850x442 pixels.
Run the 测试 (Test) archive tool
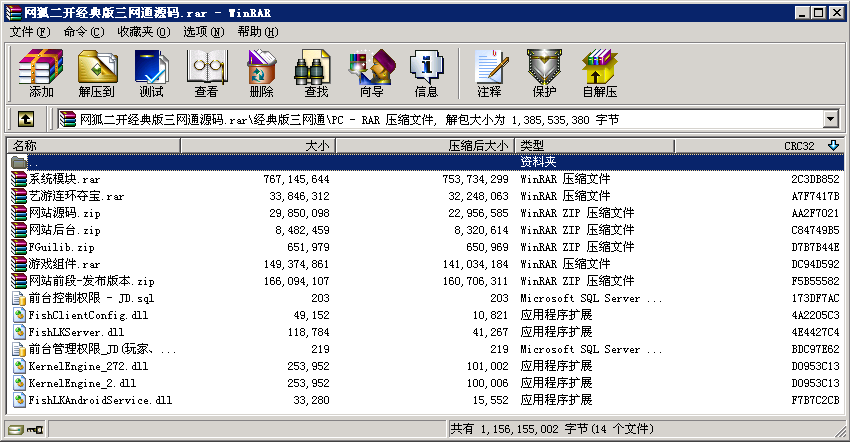[x=152, y=73]
